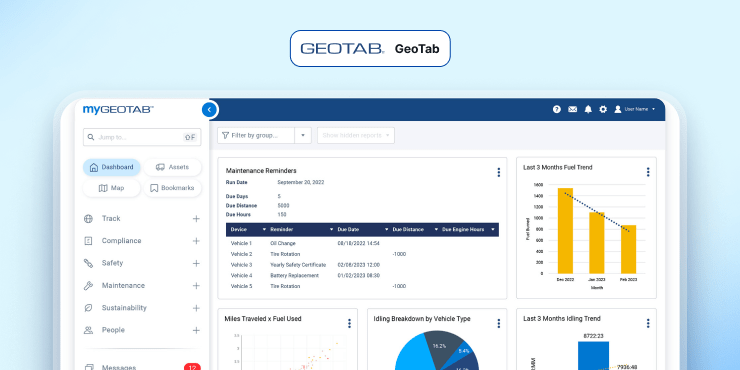
Task: Click the Dec 2022 fuel bar
Action: 565,231
